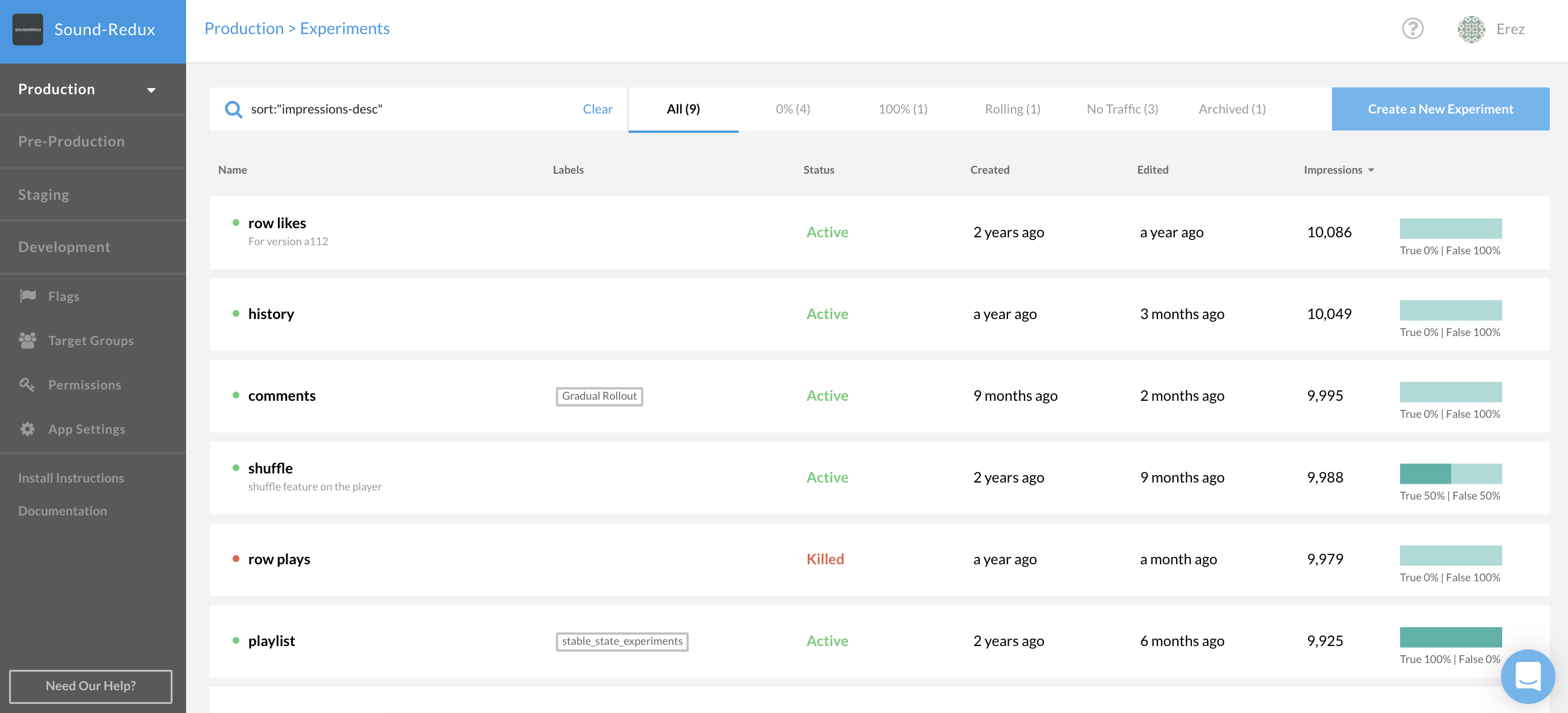Image resolution: width=1568 pixels, height=713 pixels.
Task: Switch to the 100% (1) tab
Action: (903, 109)
